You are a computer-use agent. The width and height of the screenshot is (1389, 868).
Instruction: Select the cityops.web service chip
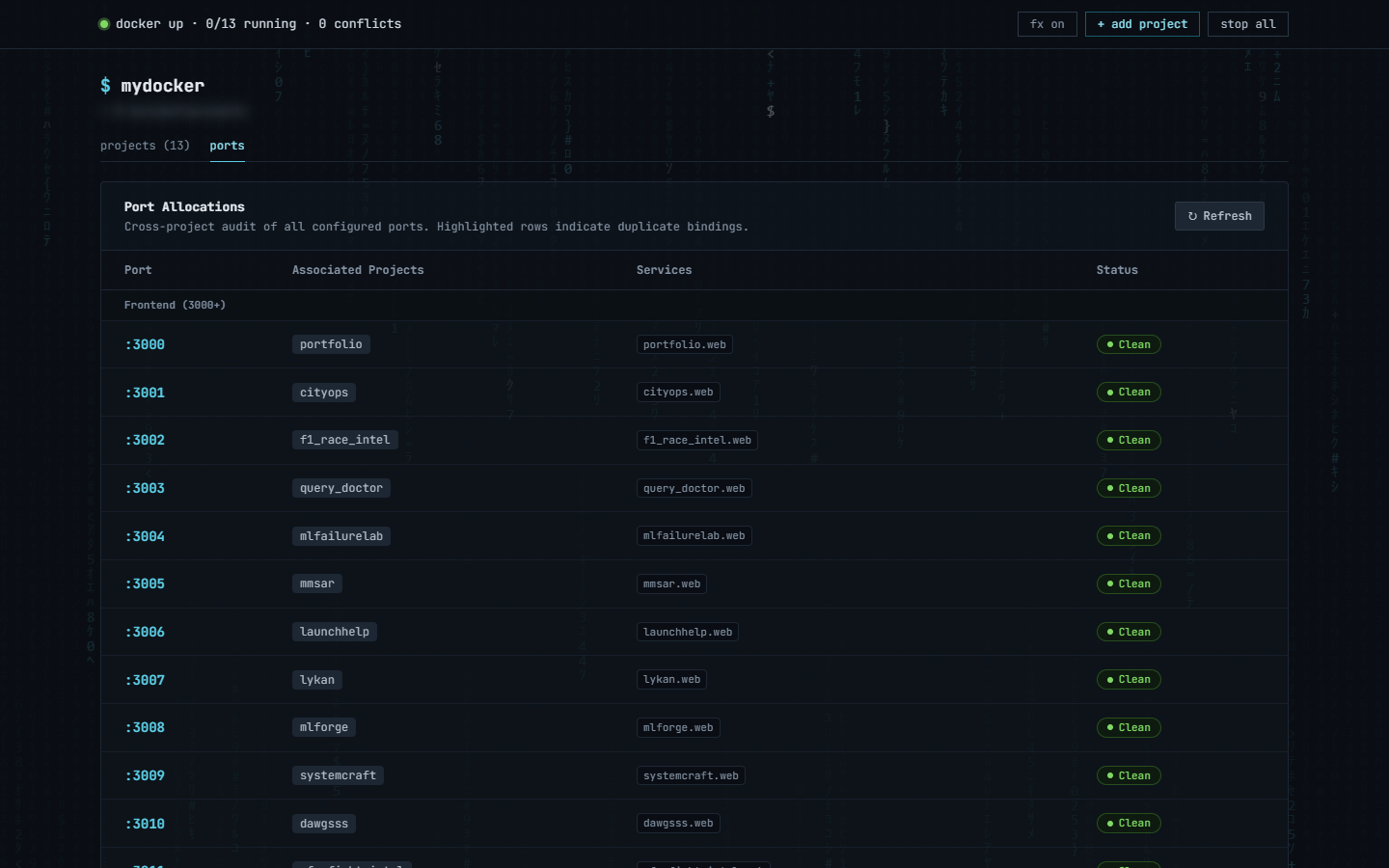click(678, 393)
